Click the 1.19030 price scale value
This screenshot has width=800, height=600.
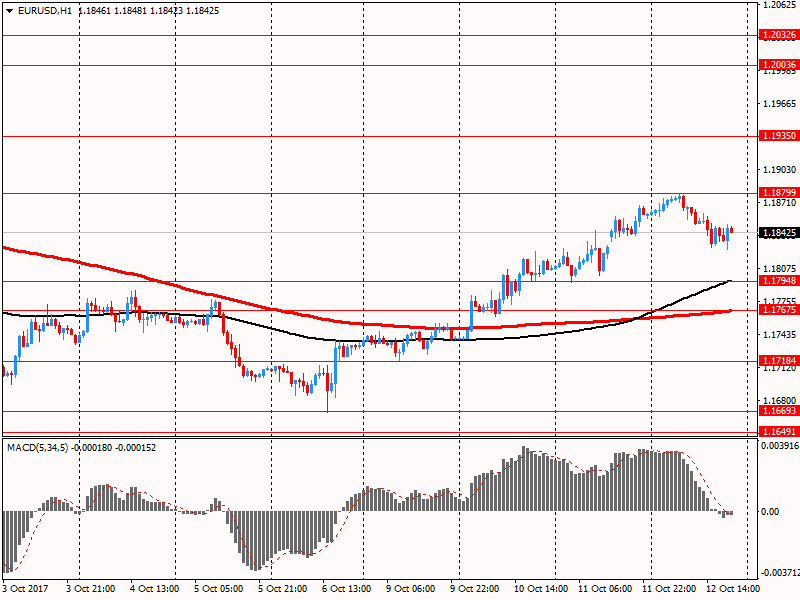pyautogui.click(x=779, y=170)
